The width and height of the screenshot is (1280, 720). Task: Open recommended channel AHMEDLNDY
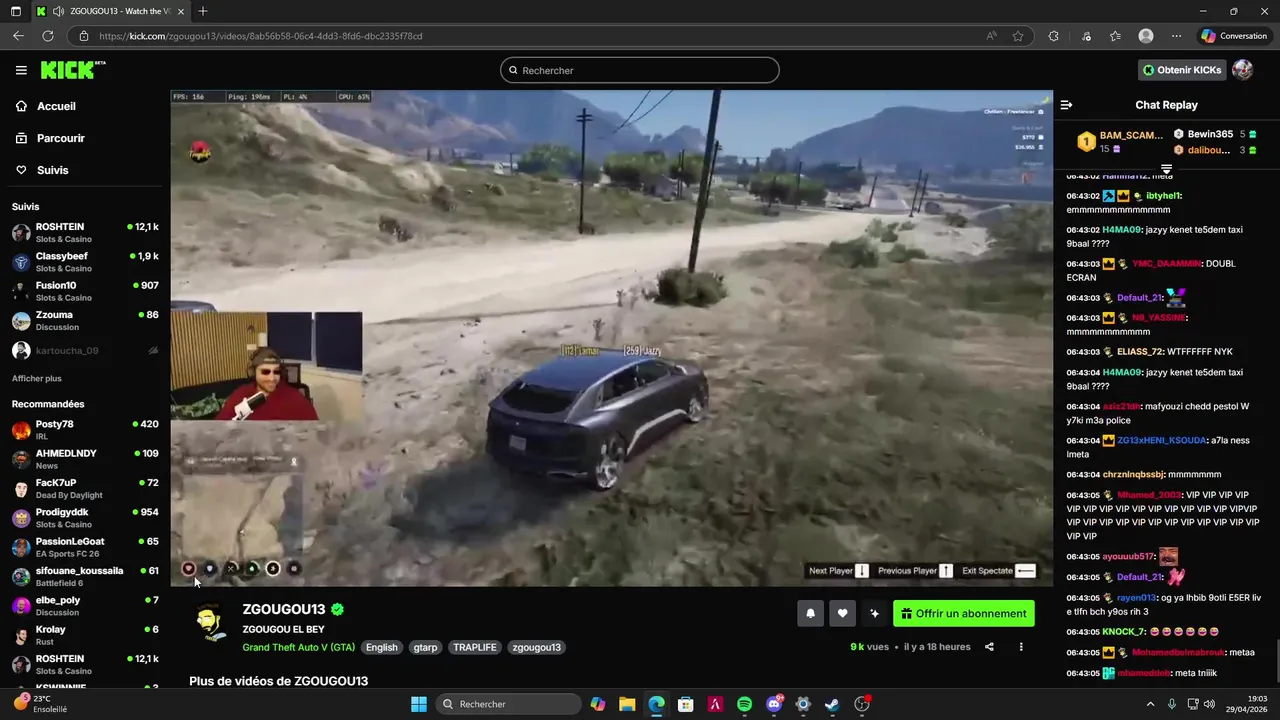[x=85, y=459]
